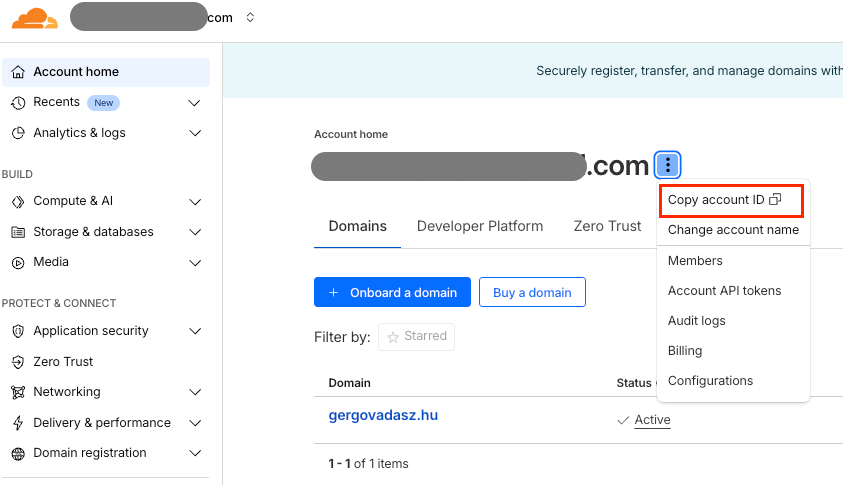Open the account switcher dropdown in header
The height and width of the screenshot is (485, 843).
[250, 17]
